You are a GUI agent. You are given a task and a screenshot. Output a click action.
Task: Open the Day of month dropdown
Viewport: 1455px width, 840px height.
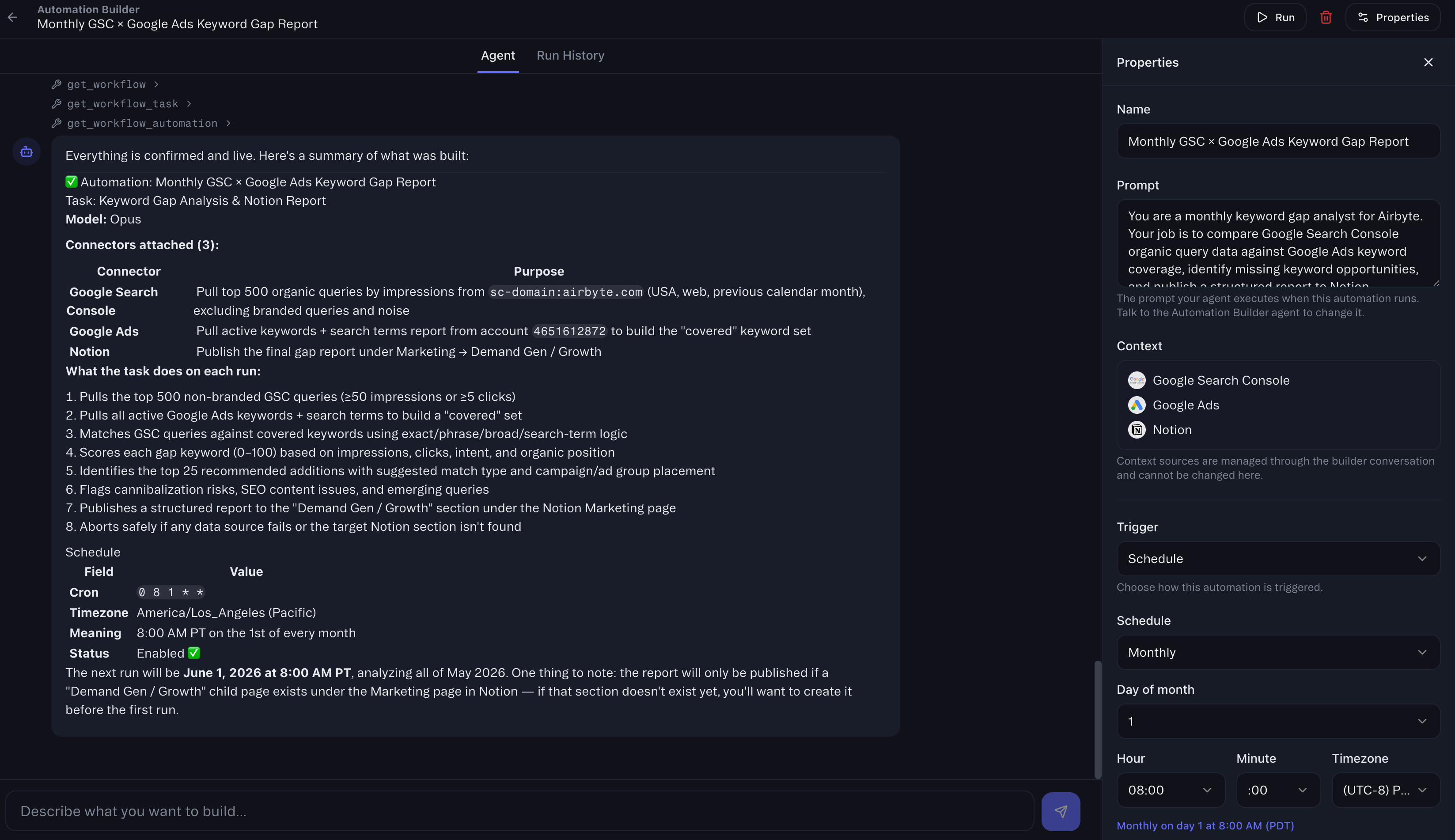point(1278,721)
